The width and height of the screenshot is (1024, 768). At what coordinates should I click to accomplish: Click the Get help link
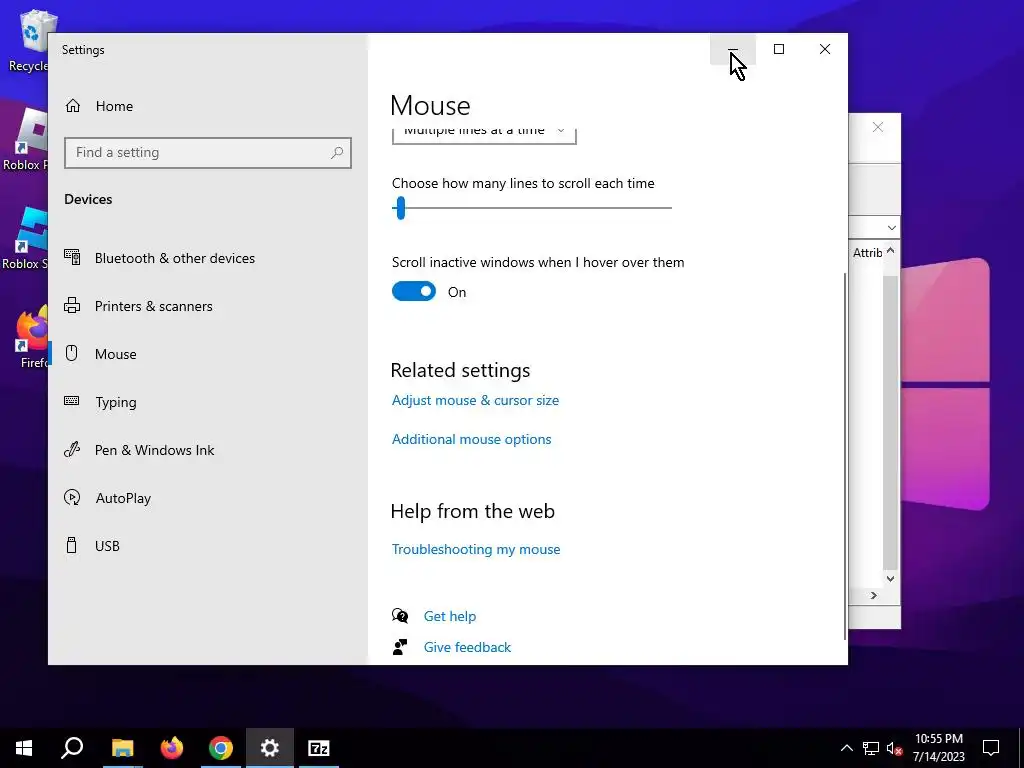(450, 616)
